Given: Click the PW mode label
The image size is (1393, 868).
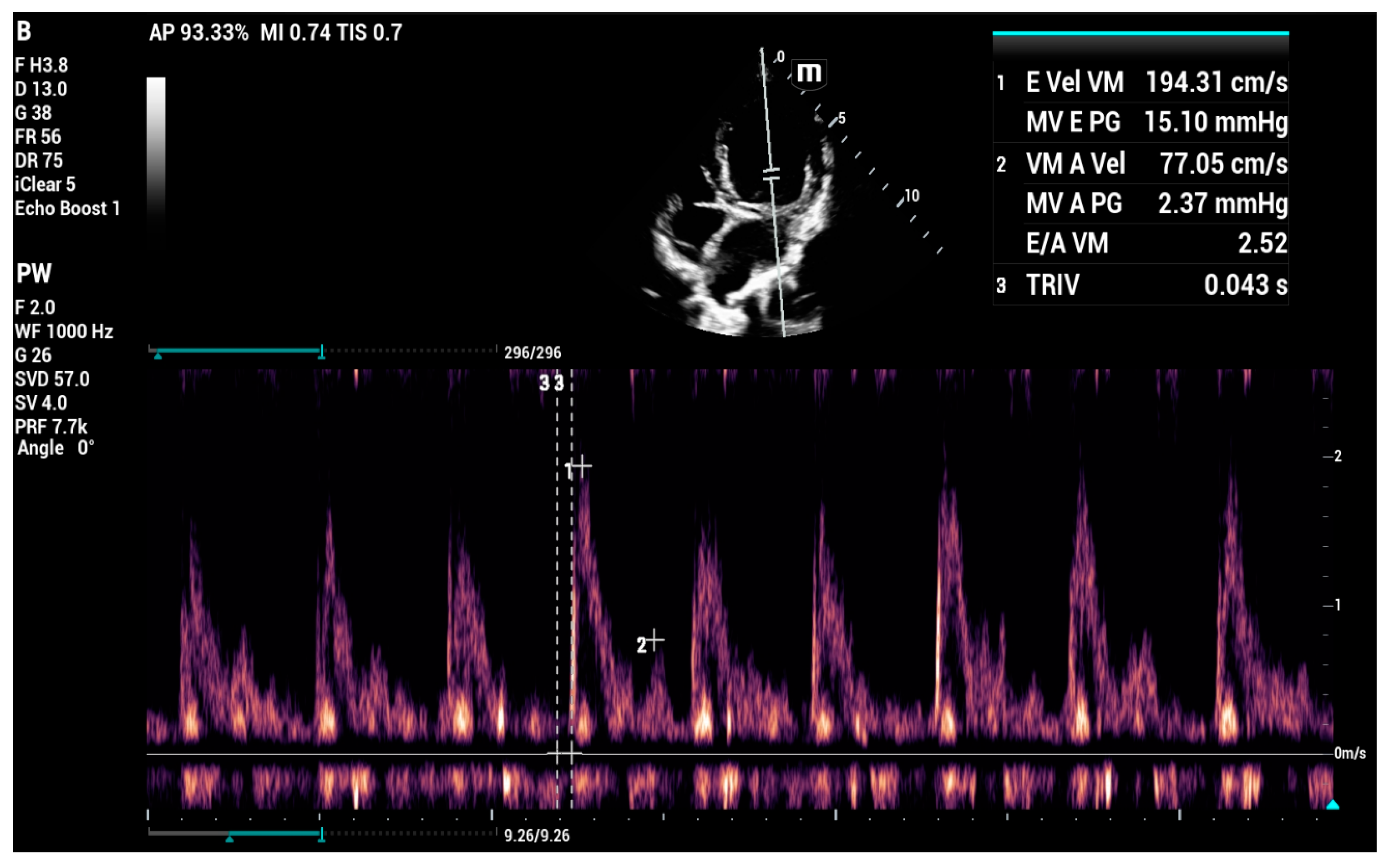Looking at the screenshot, I should tap(34, 273).
